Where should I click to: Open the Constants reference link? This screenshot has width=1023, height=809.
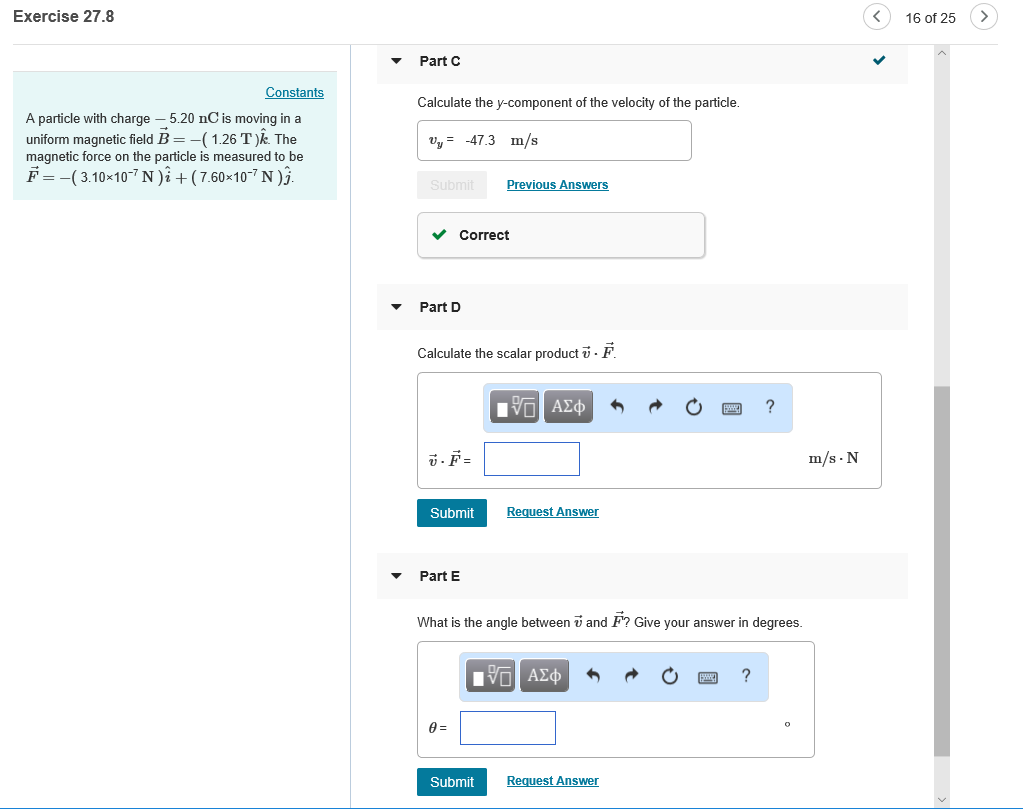[x=294, y=92]
